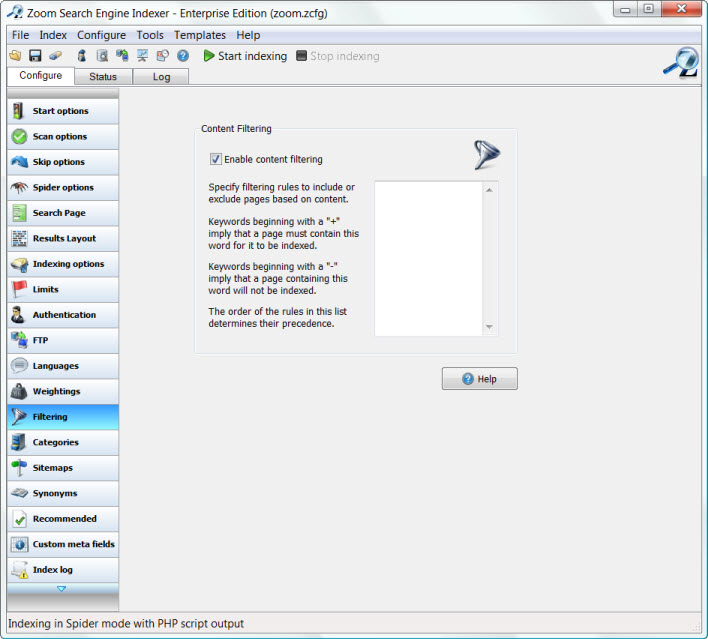Open Start options section

tap(63, 111)
